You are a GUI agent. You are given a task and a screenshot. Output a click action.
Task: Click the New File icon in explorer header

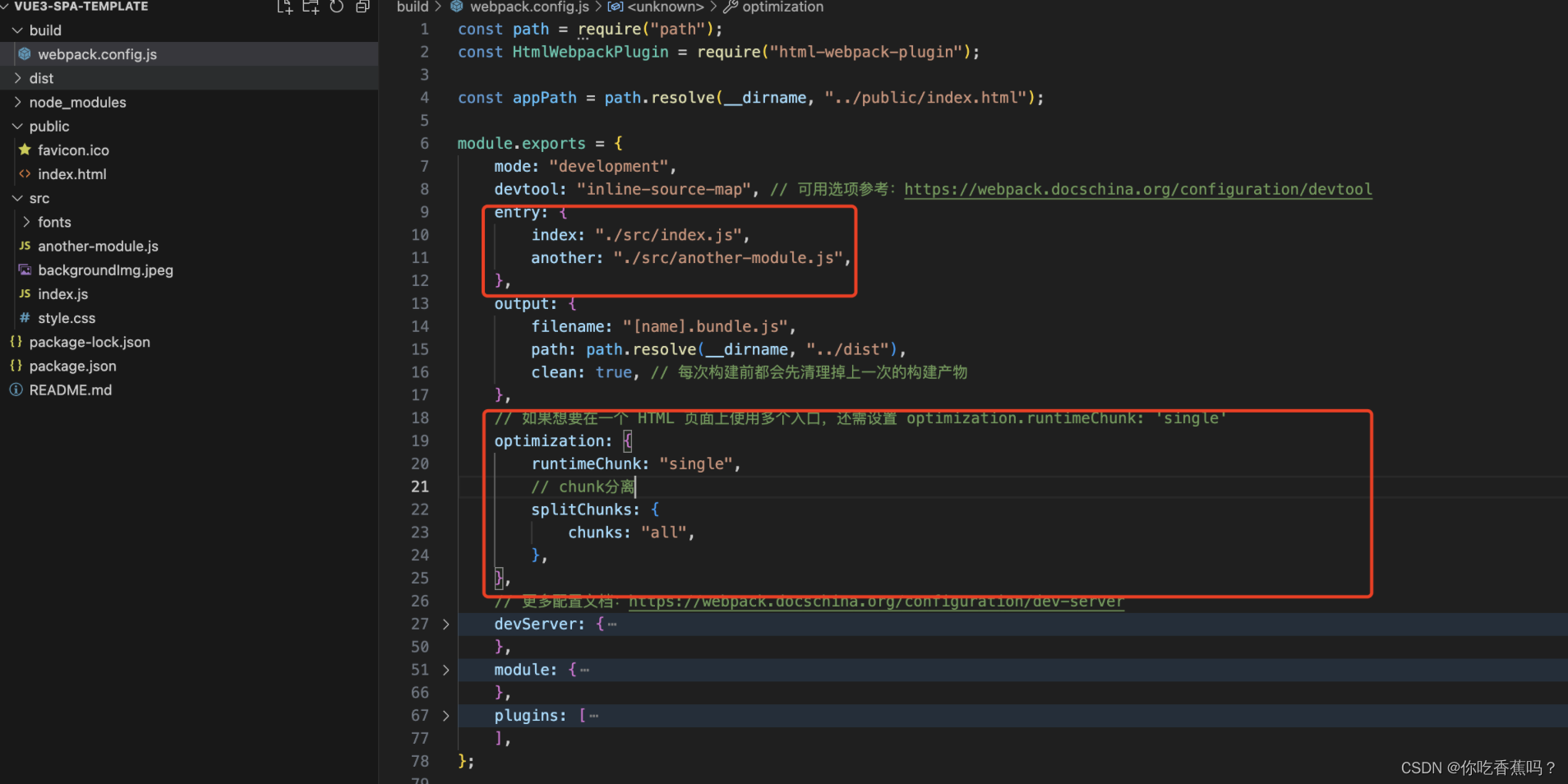tap(284, 7)
